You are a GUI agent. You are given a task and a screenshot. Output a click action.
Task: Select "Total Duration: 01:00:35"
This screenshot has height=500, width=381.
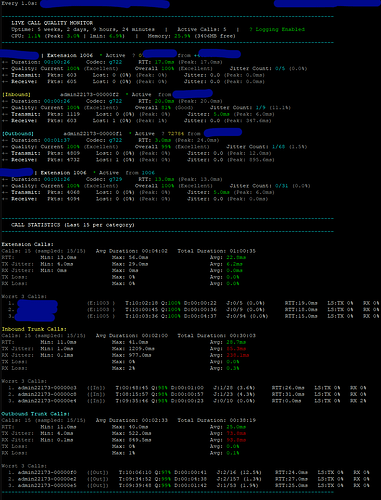[217, 251]
